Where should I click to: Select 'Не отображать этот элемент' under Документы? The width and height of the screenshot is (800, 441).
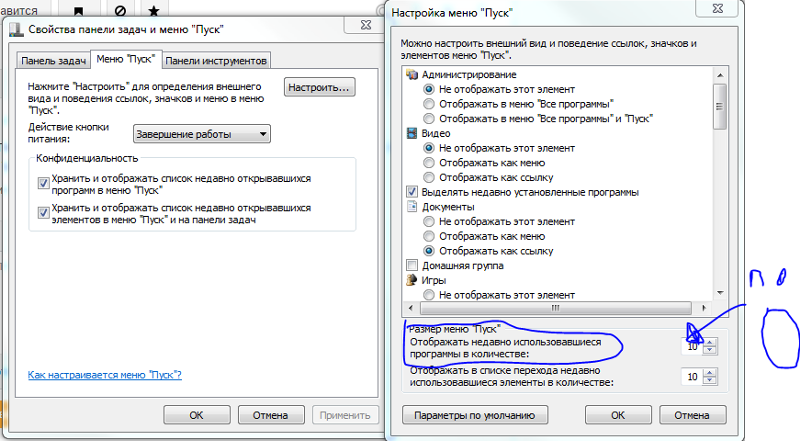pos(430,221)
